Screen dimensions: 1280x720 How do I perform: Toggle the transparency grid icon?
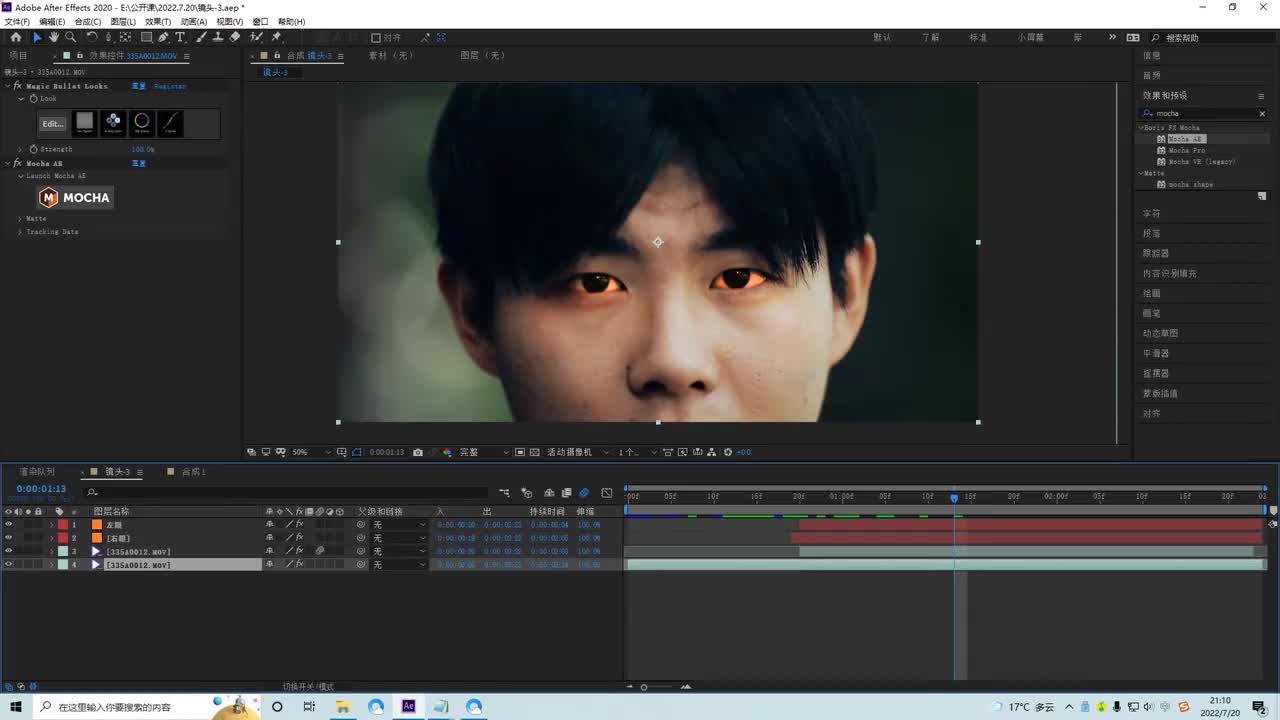(x=535, y=452)
